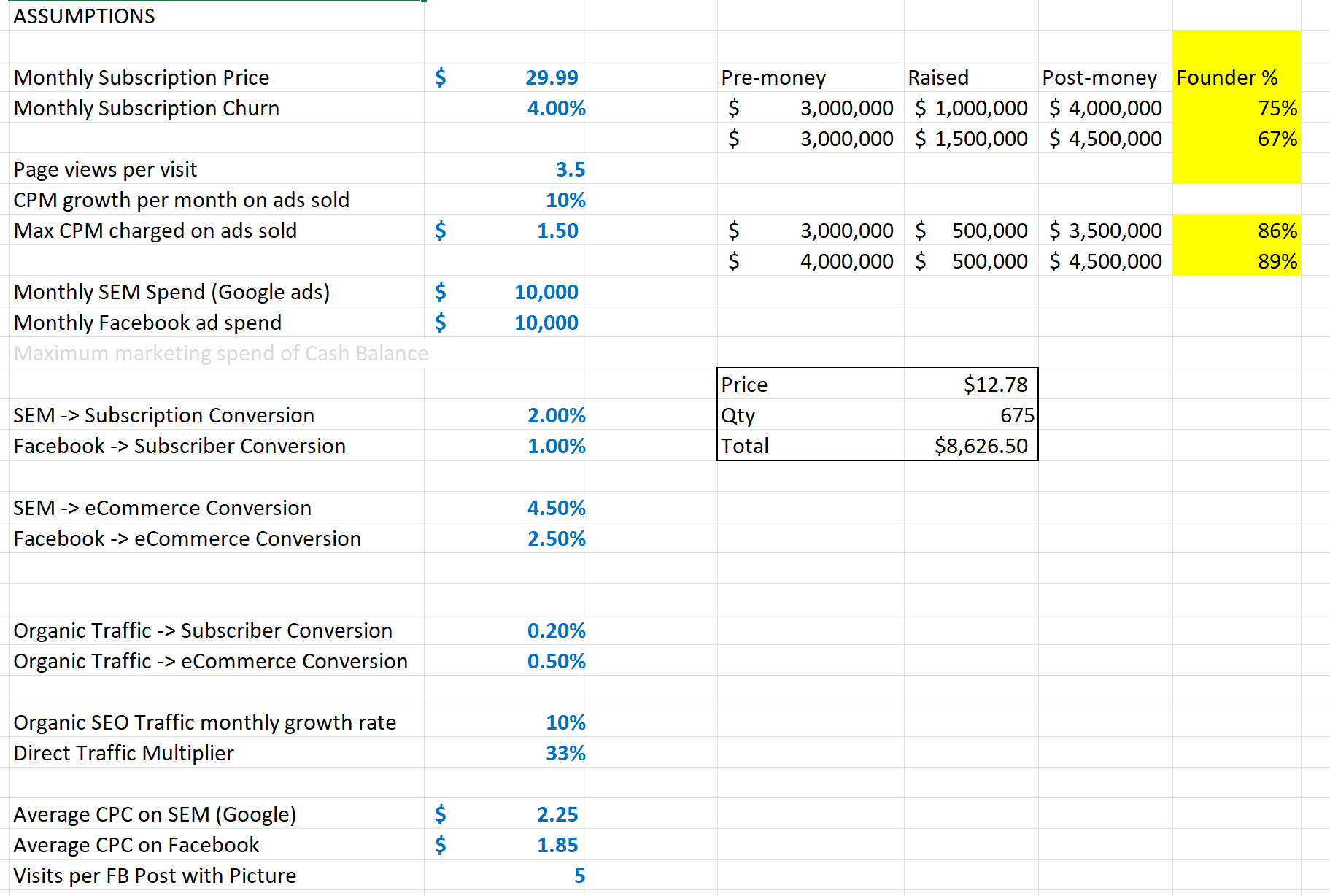Select SEM -> eCommerce Conversion label
This screenshot has width=1330, height=896.
(x=216, y=507)
